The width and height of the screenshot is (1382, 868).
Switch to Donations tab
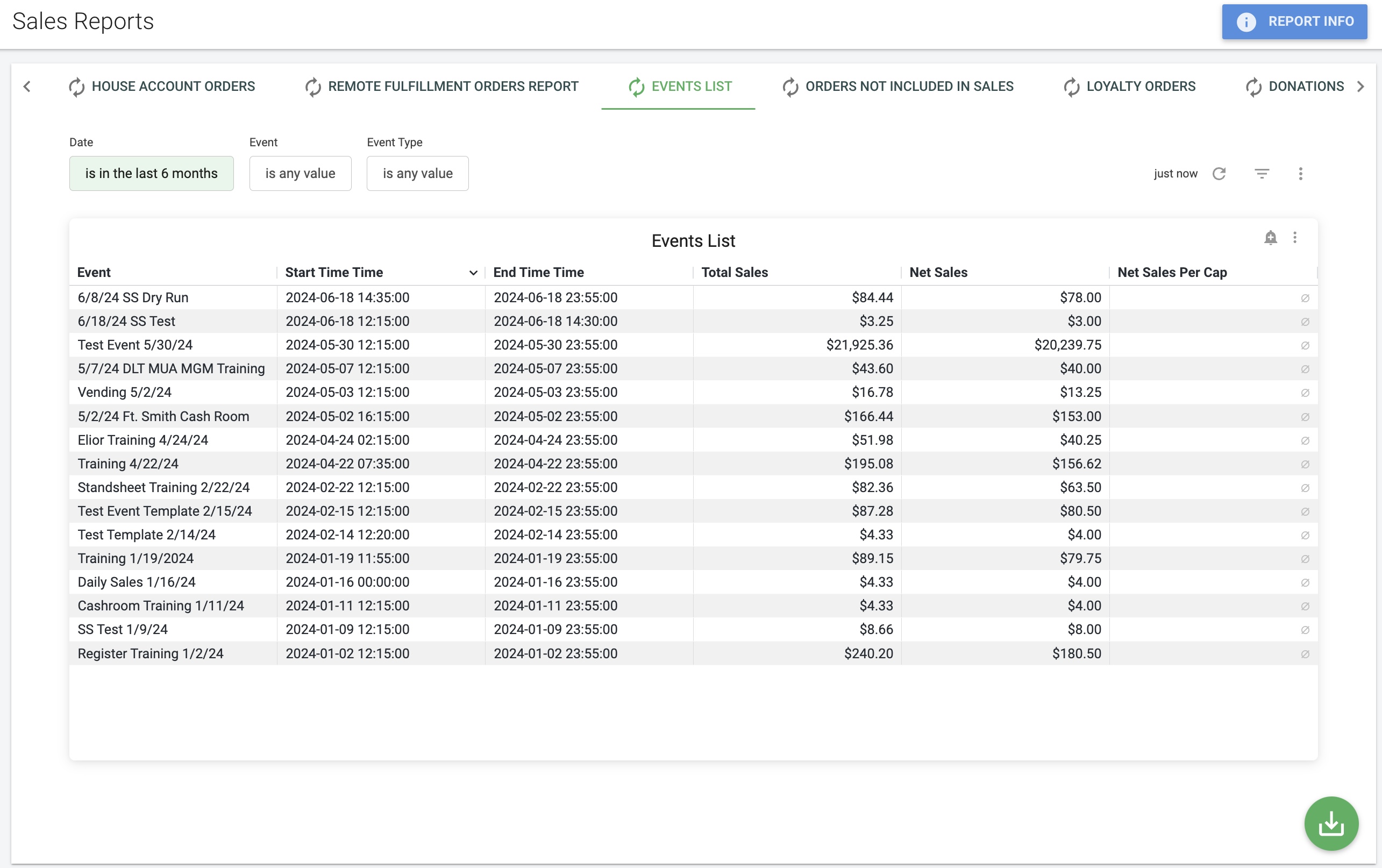pyautogui.click(x=1295, y=87)
